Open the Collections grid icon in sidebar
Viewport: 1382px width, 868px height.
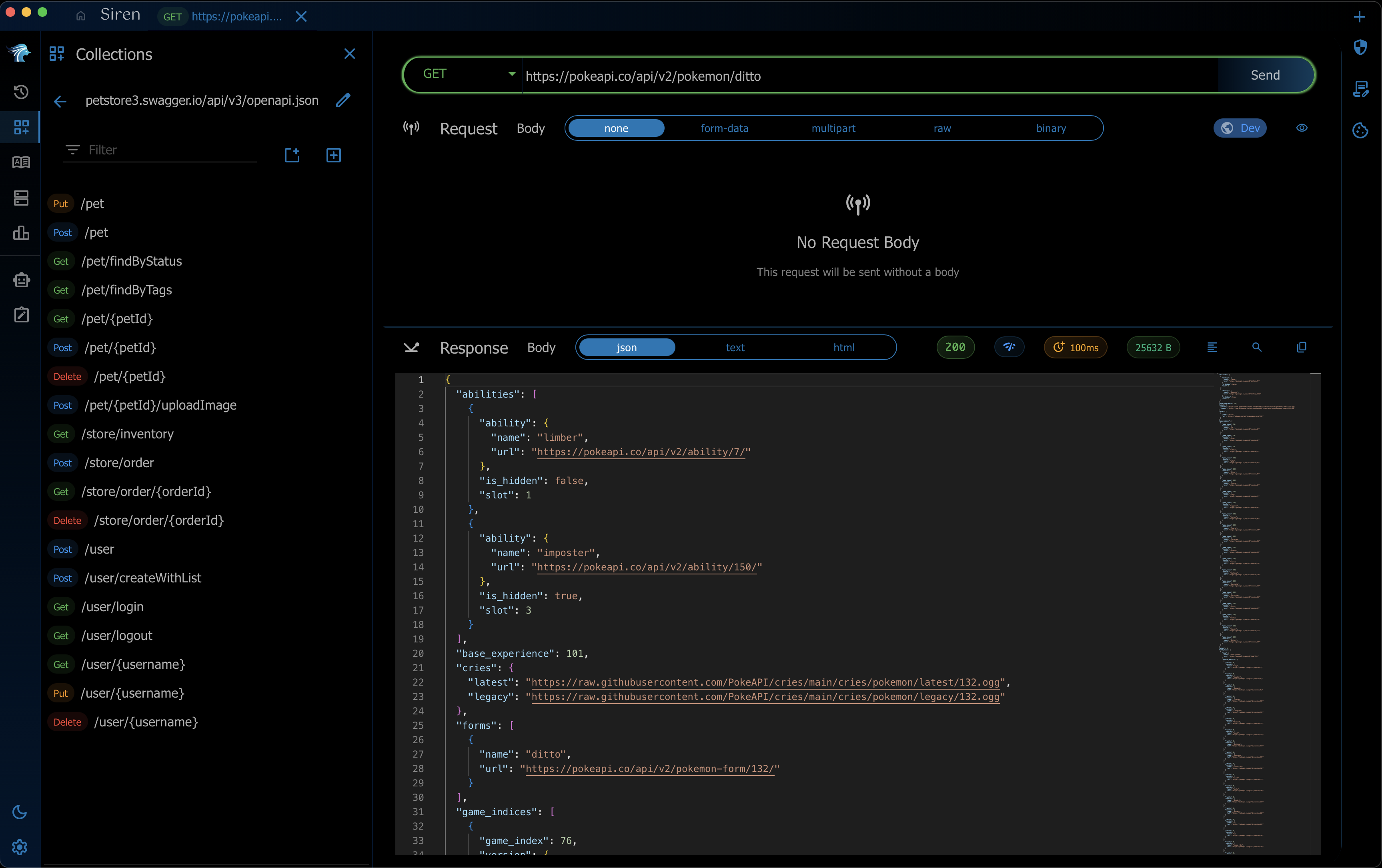coord(21,127)
